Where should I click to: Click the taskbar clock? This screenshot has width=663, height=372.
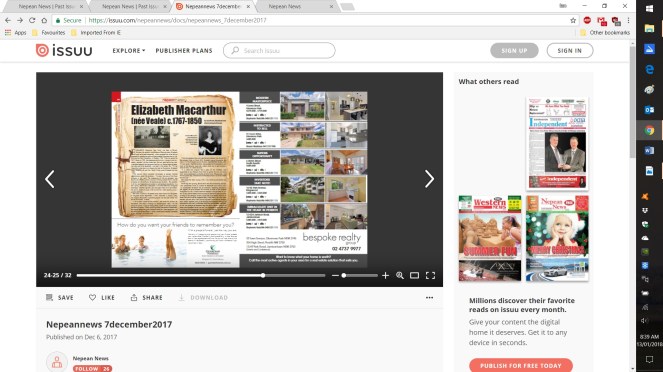pyautogui.click(x=649, y=340)
